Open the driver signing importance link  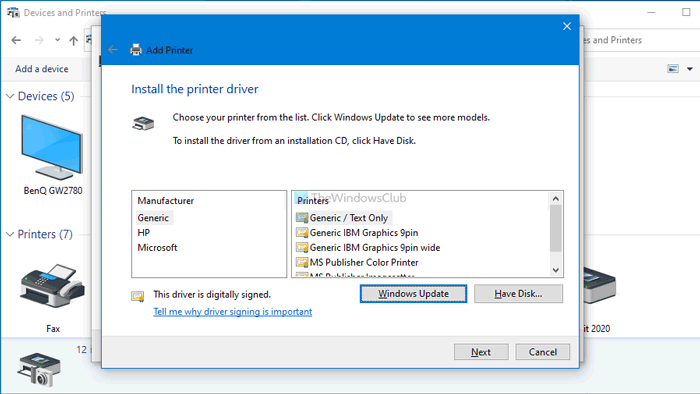233,311
